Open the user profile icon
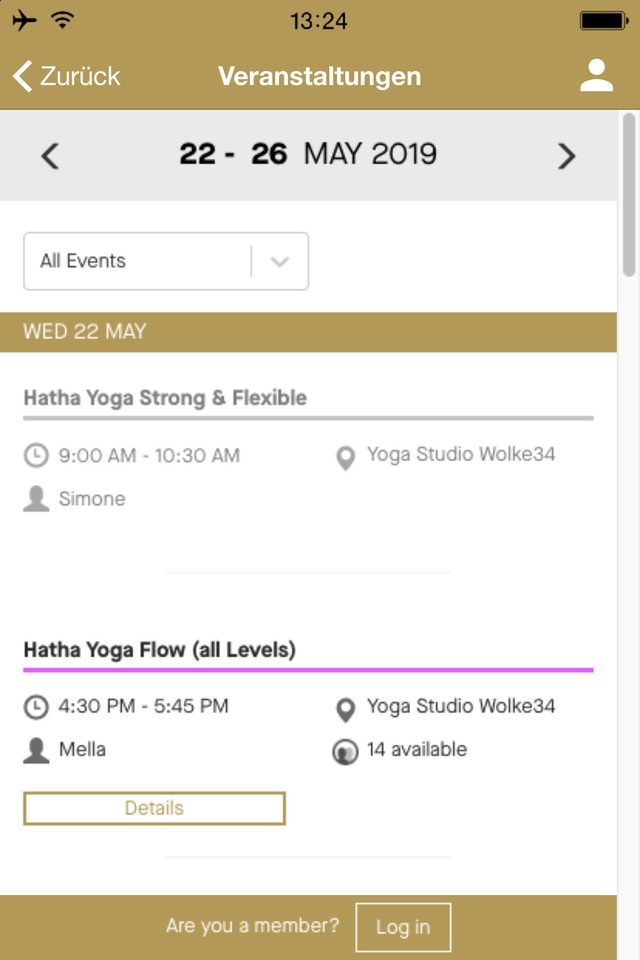 (x=596, y=76)
